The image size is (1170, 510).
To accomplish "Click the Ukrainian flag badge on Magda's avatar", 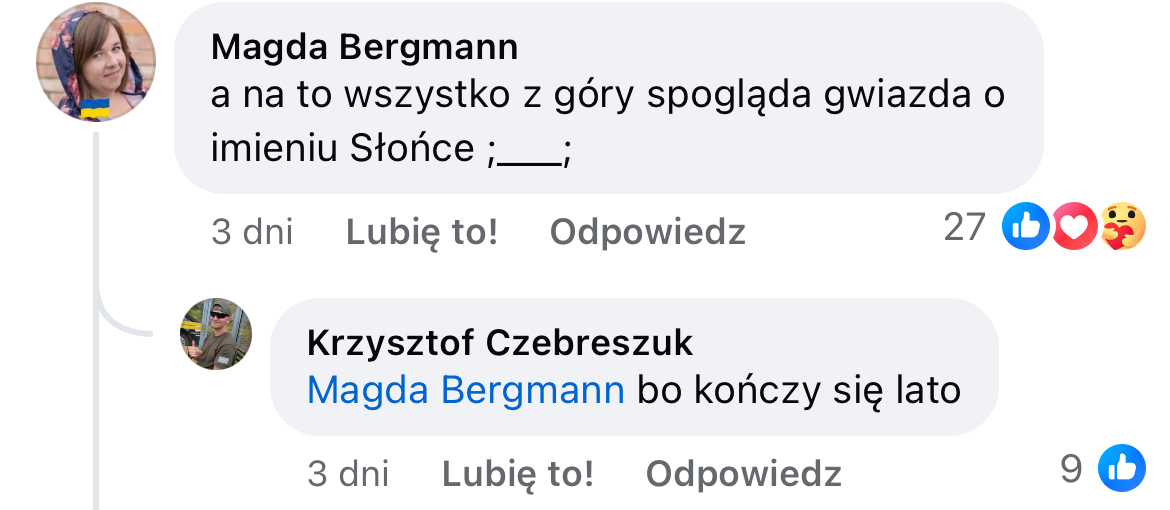I will [x=95, y=108].
